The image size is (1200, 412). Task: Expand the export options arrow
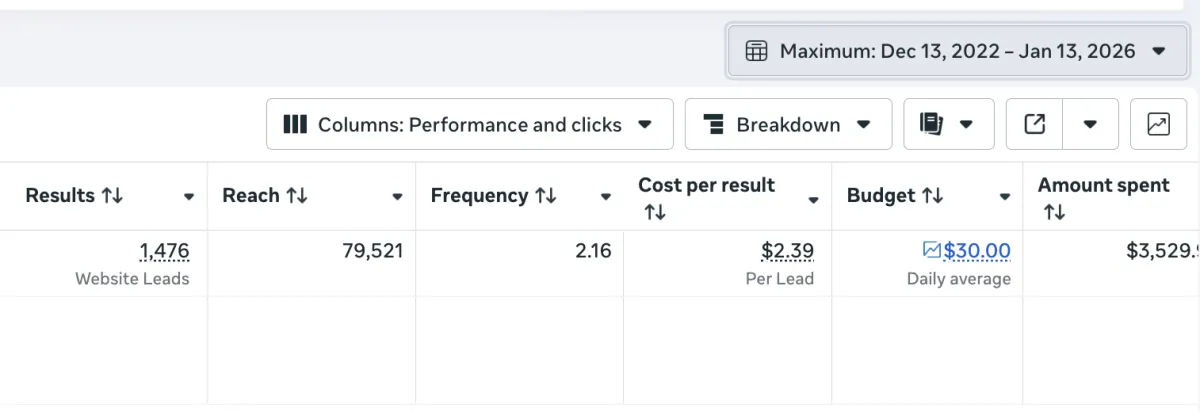click(x=1090, y=125)
